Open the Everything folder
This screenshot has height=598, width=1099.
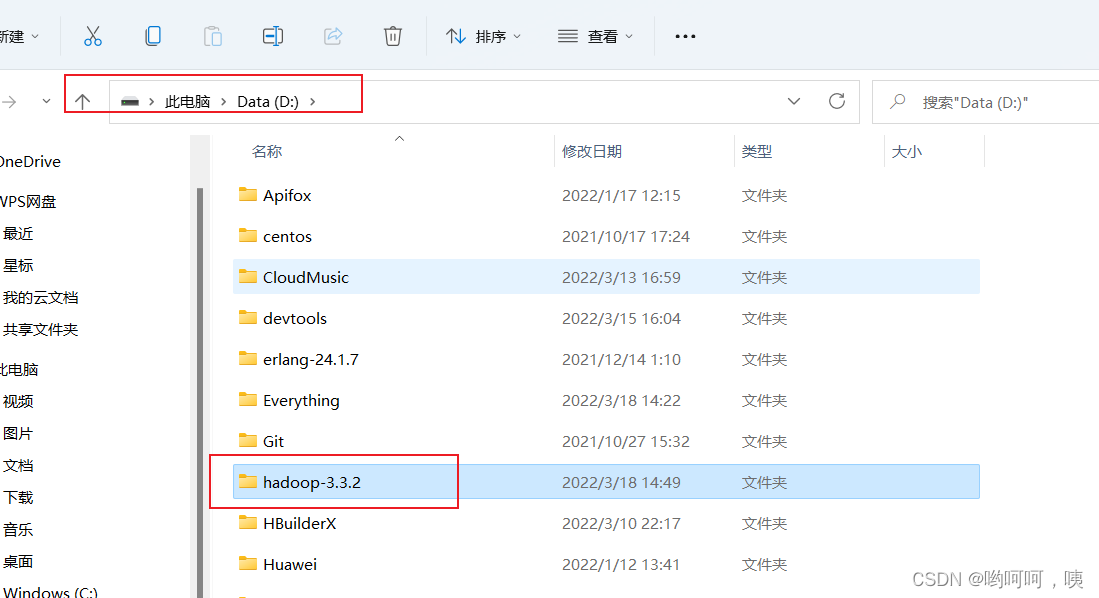point(300,400)
